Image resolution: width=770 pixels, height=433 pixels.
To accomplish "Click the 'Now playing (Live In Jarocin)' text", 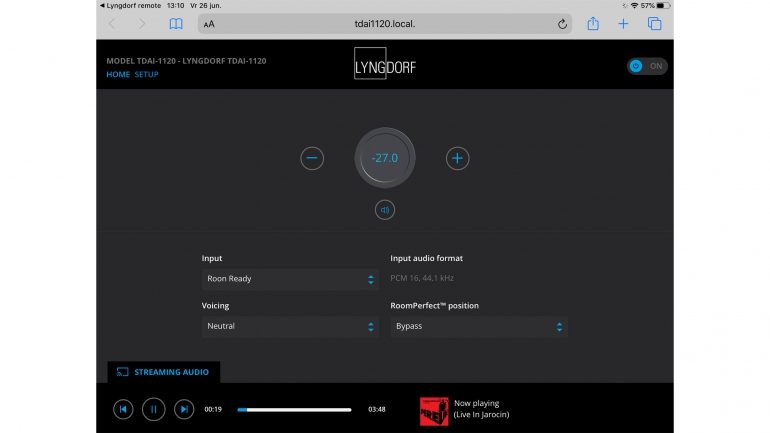I will tap(481, 409).
